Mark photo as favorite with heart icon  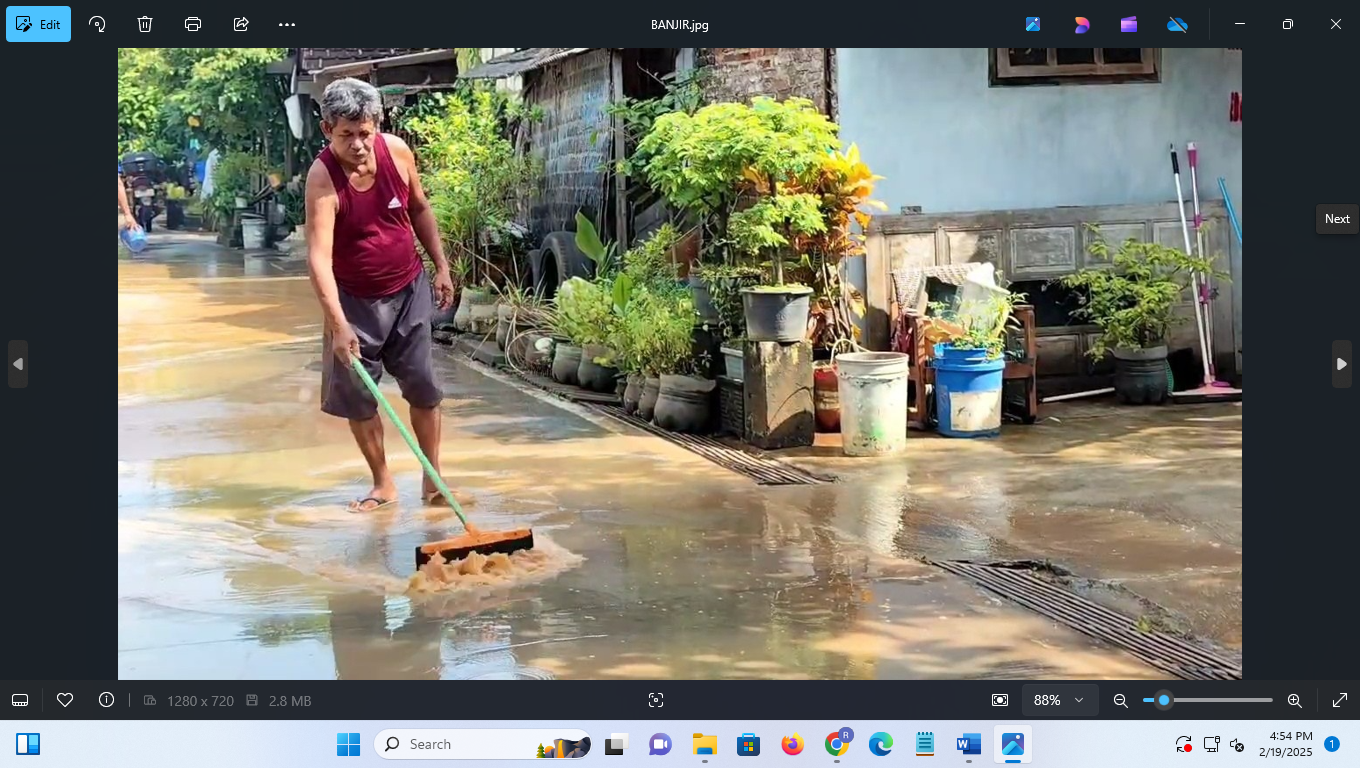click(x=65, y=700)
